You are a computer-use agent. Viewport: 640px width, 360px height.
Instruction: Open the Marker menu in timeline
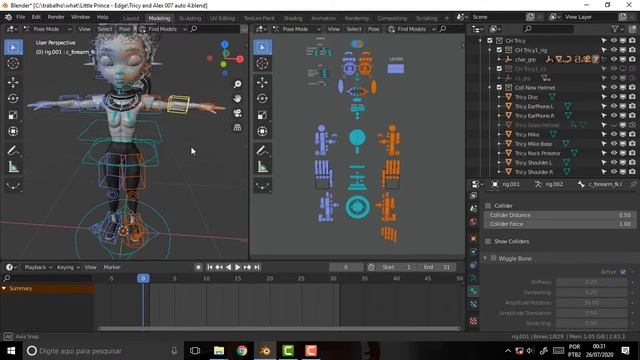click(112, 267)
